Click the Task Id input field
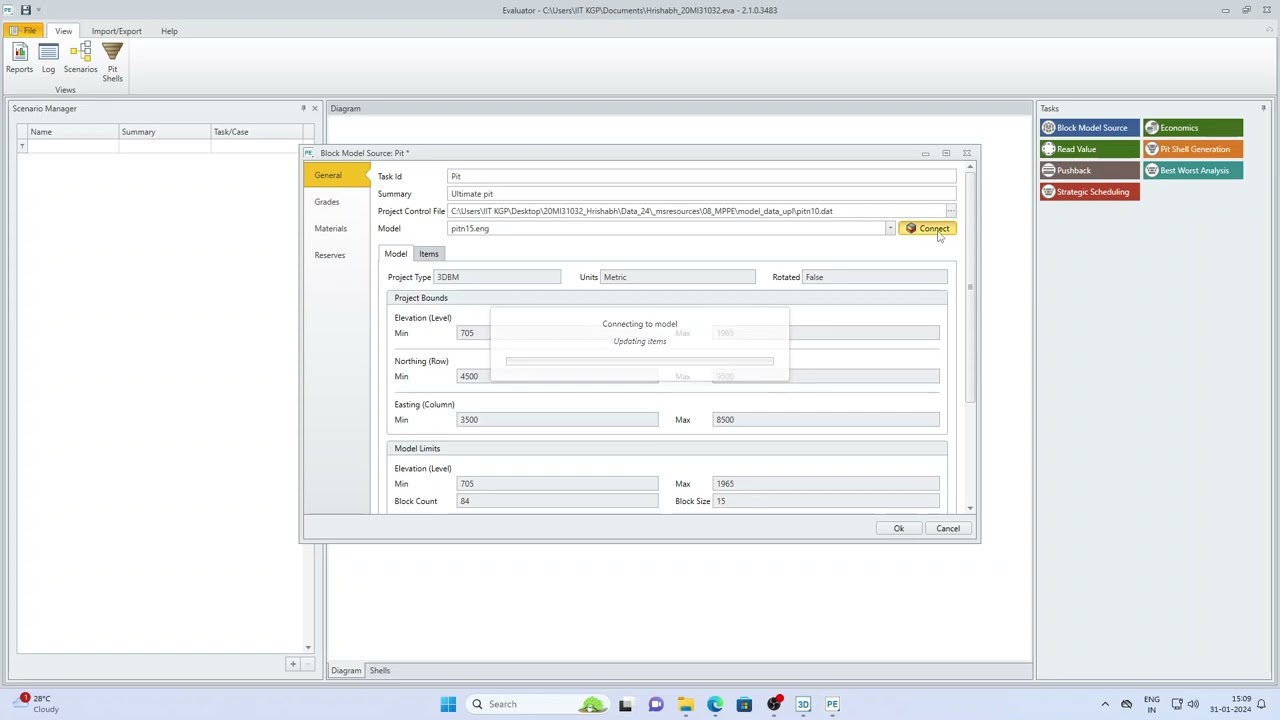 pyautogui.click(x=702, y=176)
